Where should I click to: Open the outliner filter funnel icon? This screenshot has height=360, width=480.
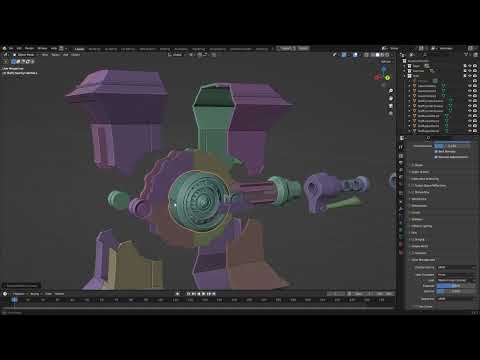click(467, 55)
